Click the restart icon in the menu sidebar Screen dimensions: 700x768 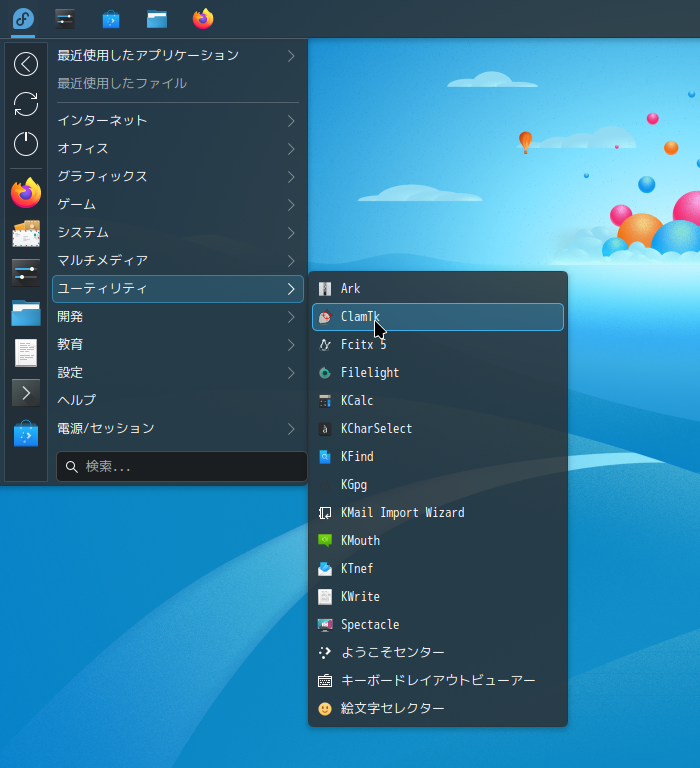click(26, 104)
